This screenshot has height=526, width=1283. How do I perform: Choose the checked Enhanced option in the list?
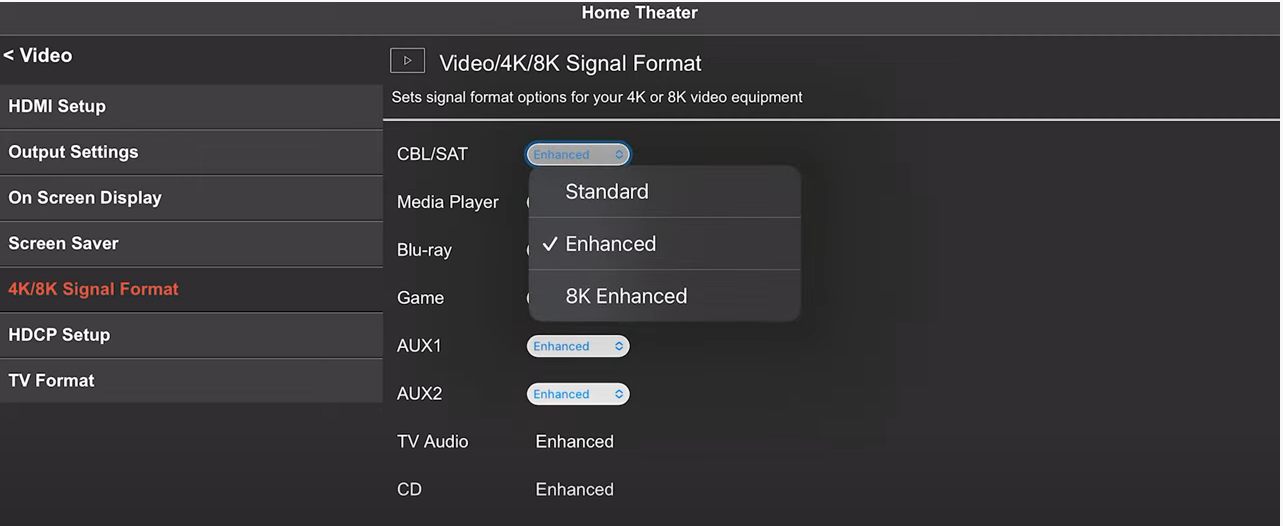point(665,244)
